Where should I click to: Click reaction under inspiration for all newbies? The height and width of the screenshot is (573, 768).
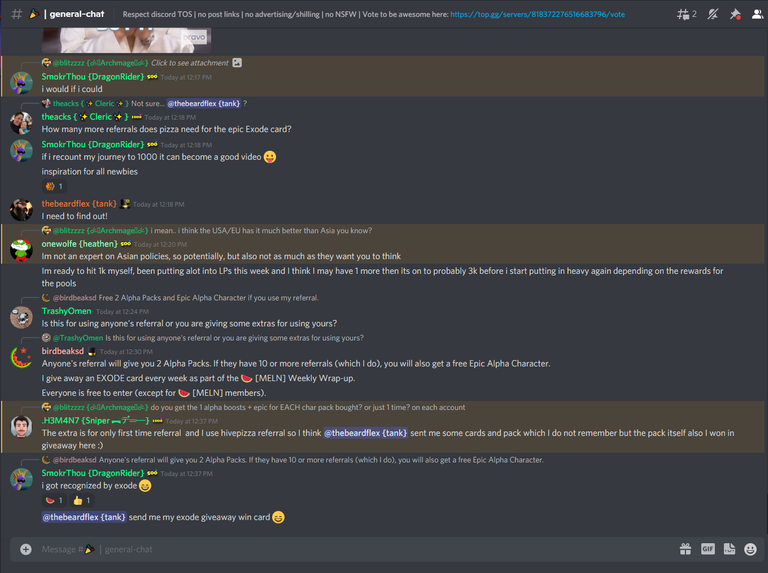coord(54,186)
